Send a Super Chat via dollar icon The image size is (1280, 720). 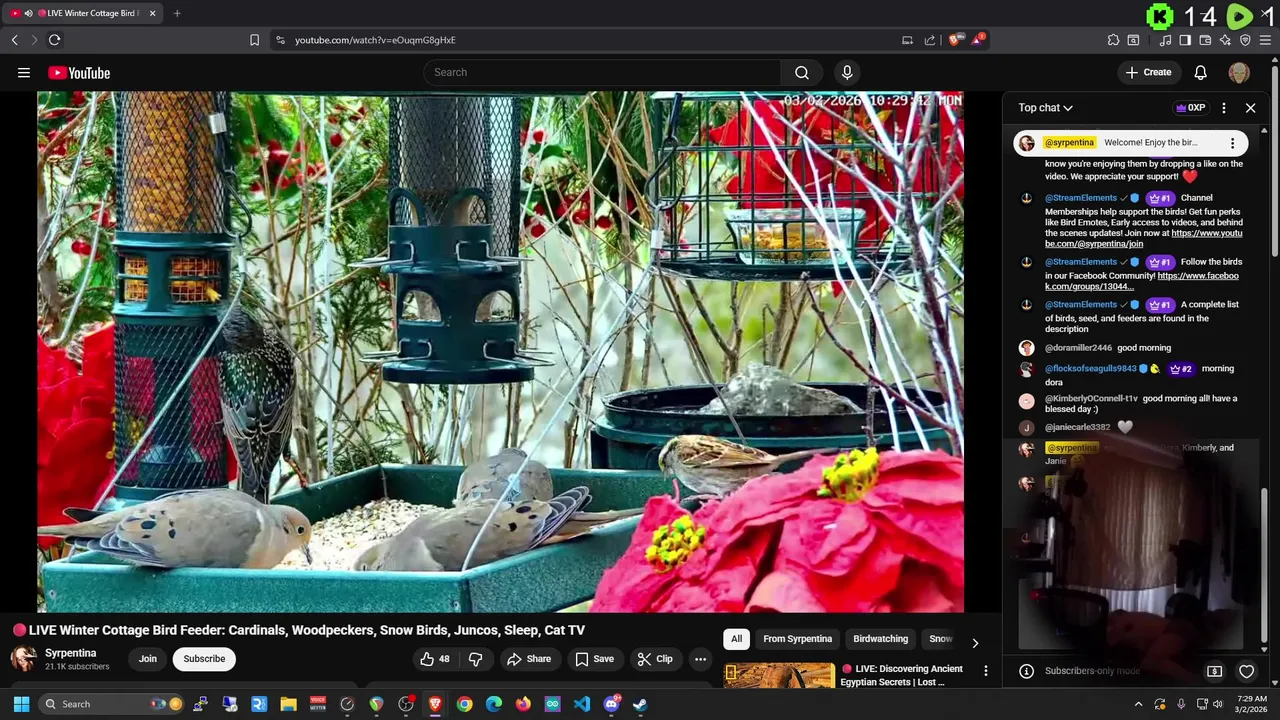(x=1214, y=672)
